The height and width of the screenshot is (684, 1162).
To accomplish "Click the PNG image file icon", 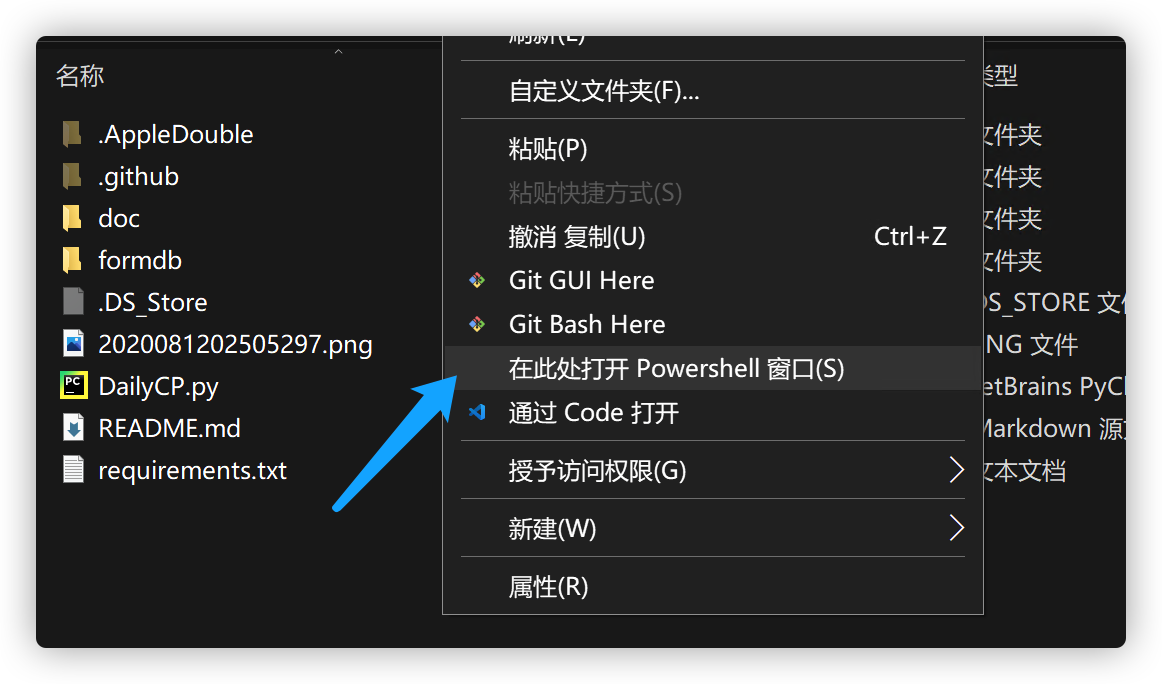I will point(73,344).
